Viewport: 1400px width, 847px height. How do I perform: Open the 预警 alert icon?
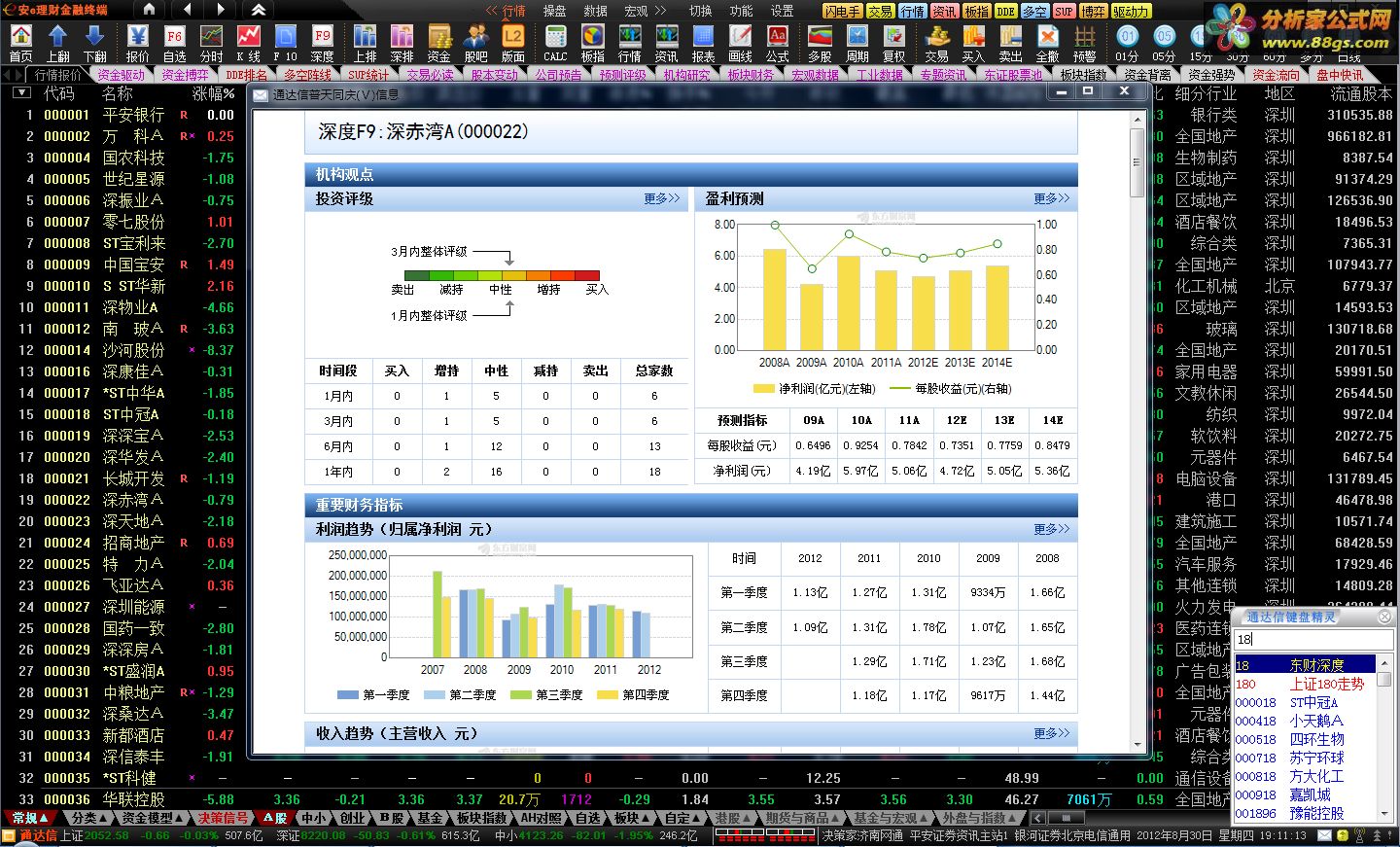[x=1085, y=43]
